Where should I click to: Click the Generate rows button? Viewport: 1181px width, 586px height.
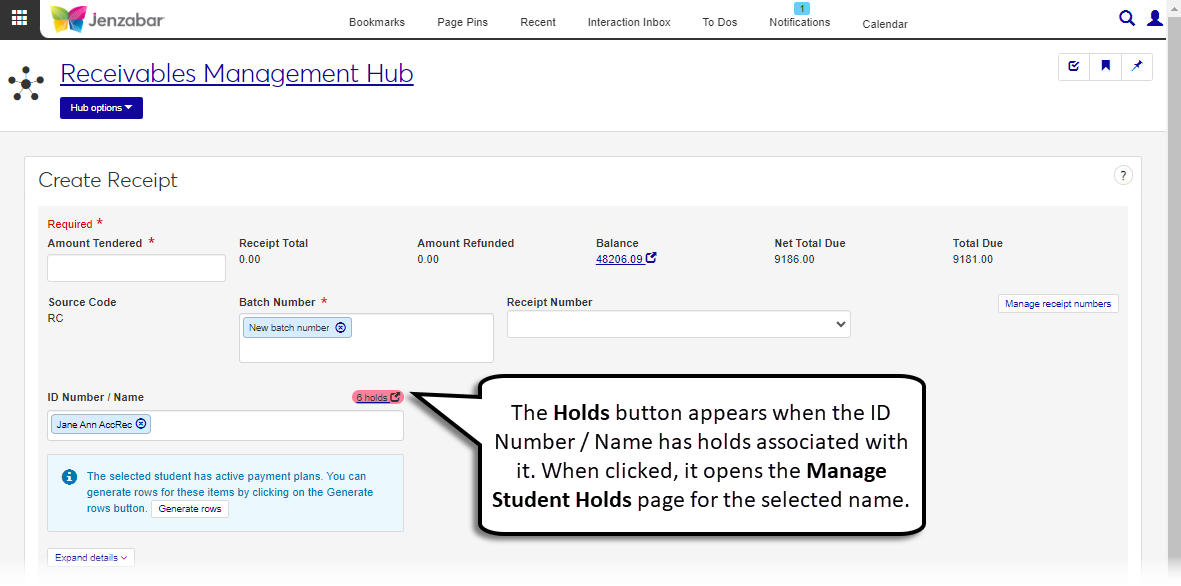(x=190, y=509)
